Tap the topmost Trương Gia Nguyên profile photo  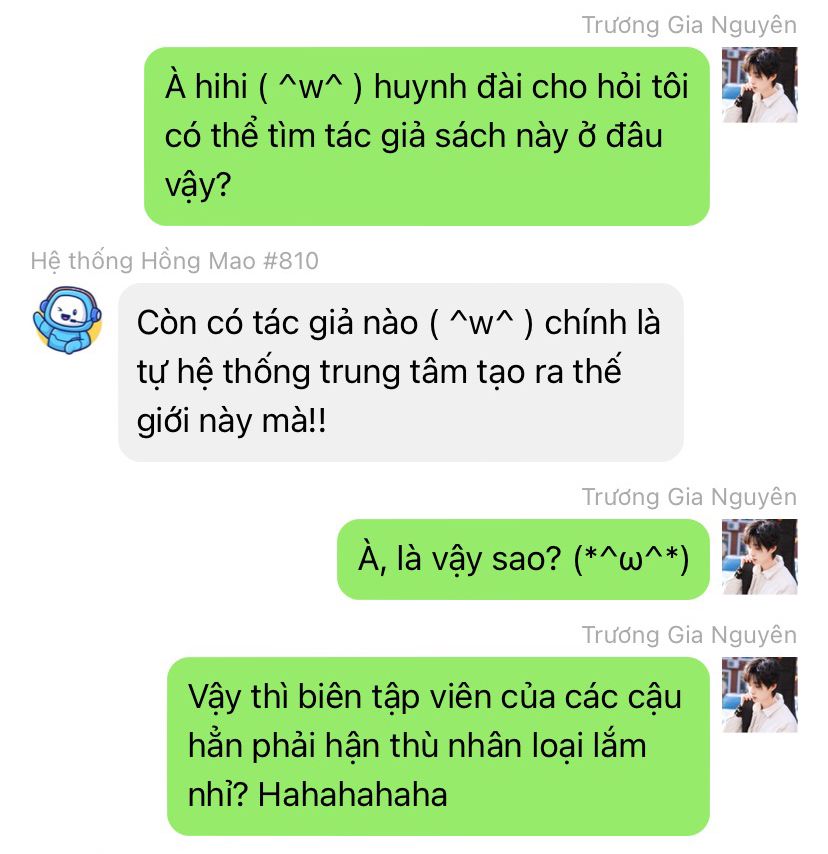pos(759,84)
